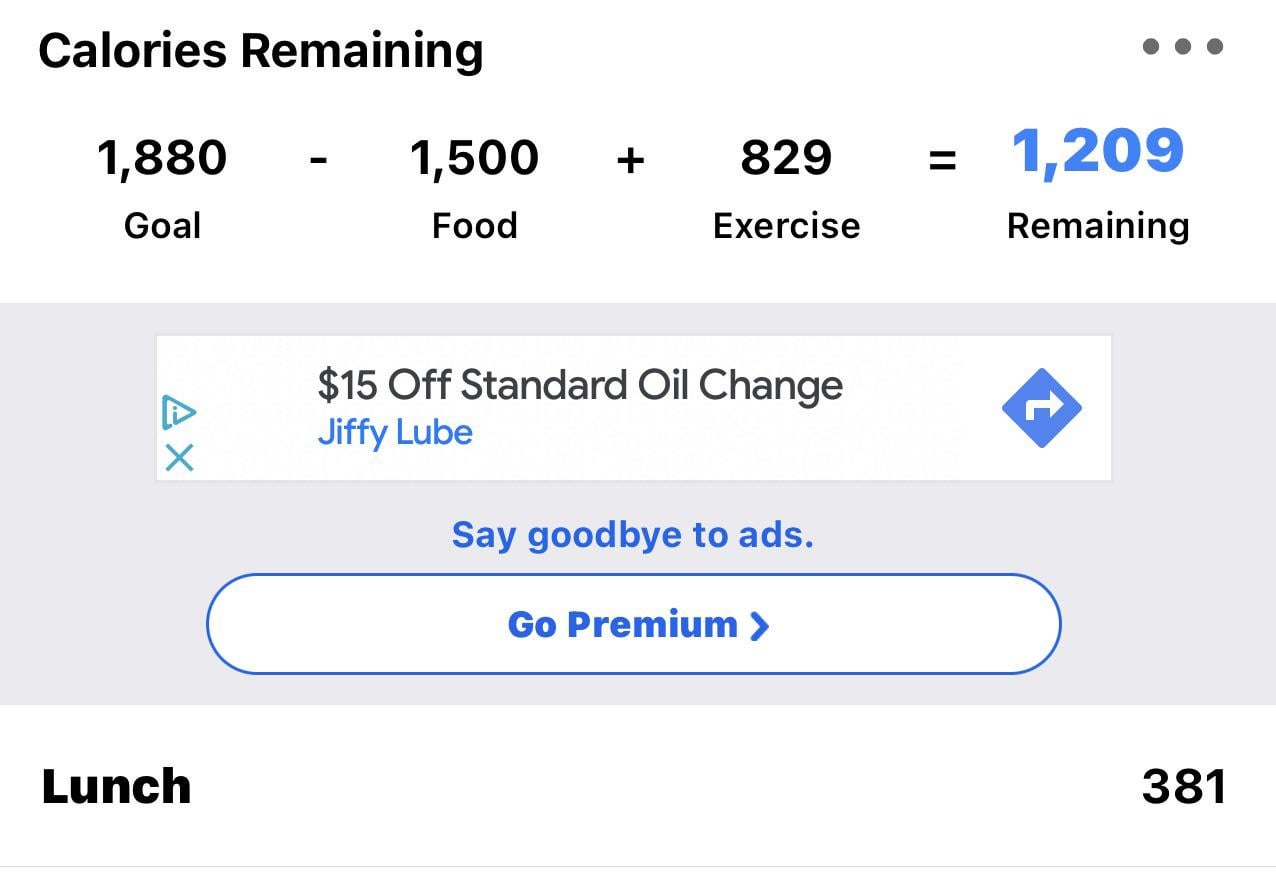Tap the Goal label
Screen dimensions: 1276x877
click(162, 226)
